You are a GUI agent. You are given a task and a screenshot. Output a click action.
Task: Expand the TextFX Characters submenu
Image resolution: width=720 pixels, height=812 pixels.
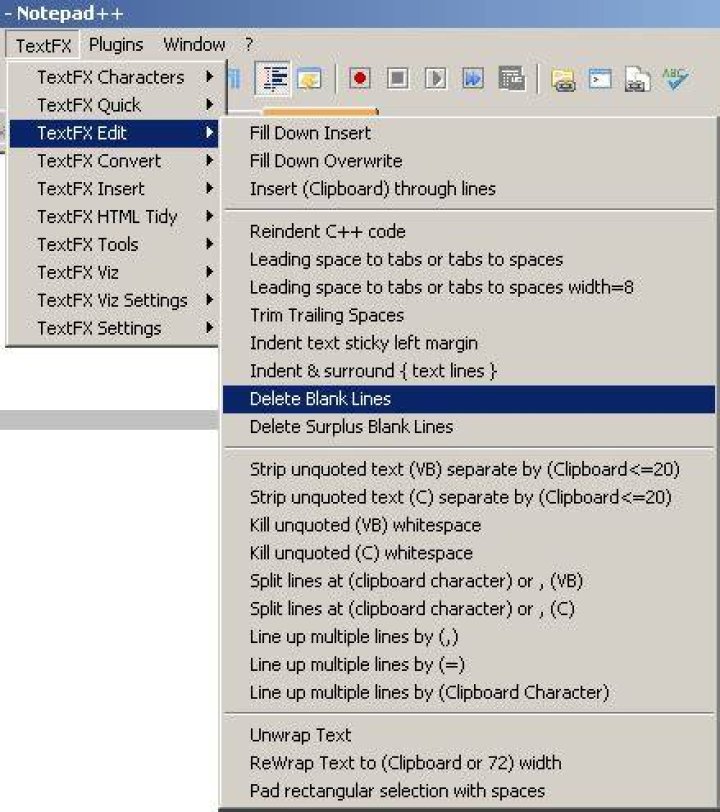click(114, 77)
